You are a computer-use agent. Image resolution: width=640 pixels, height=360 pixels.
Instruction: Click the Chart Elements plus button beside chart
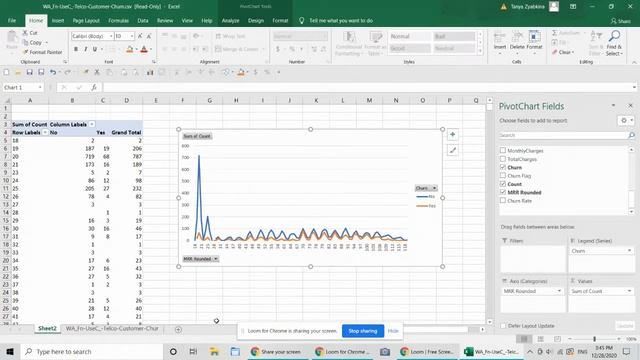pos(452,135)
